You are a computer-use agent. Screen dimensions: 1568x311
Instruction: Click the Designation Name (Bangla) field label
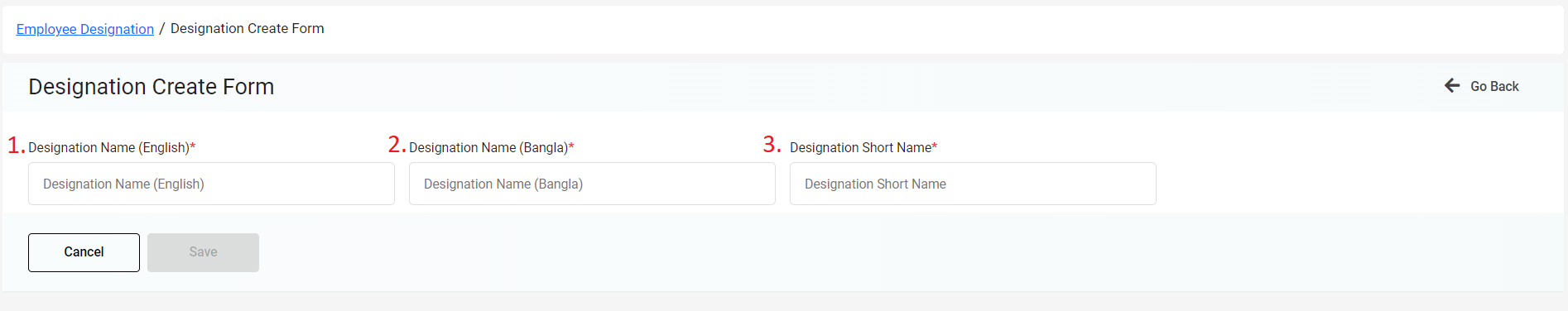488,147
